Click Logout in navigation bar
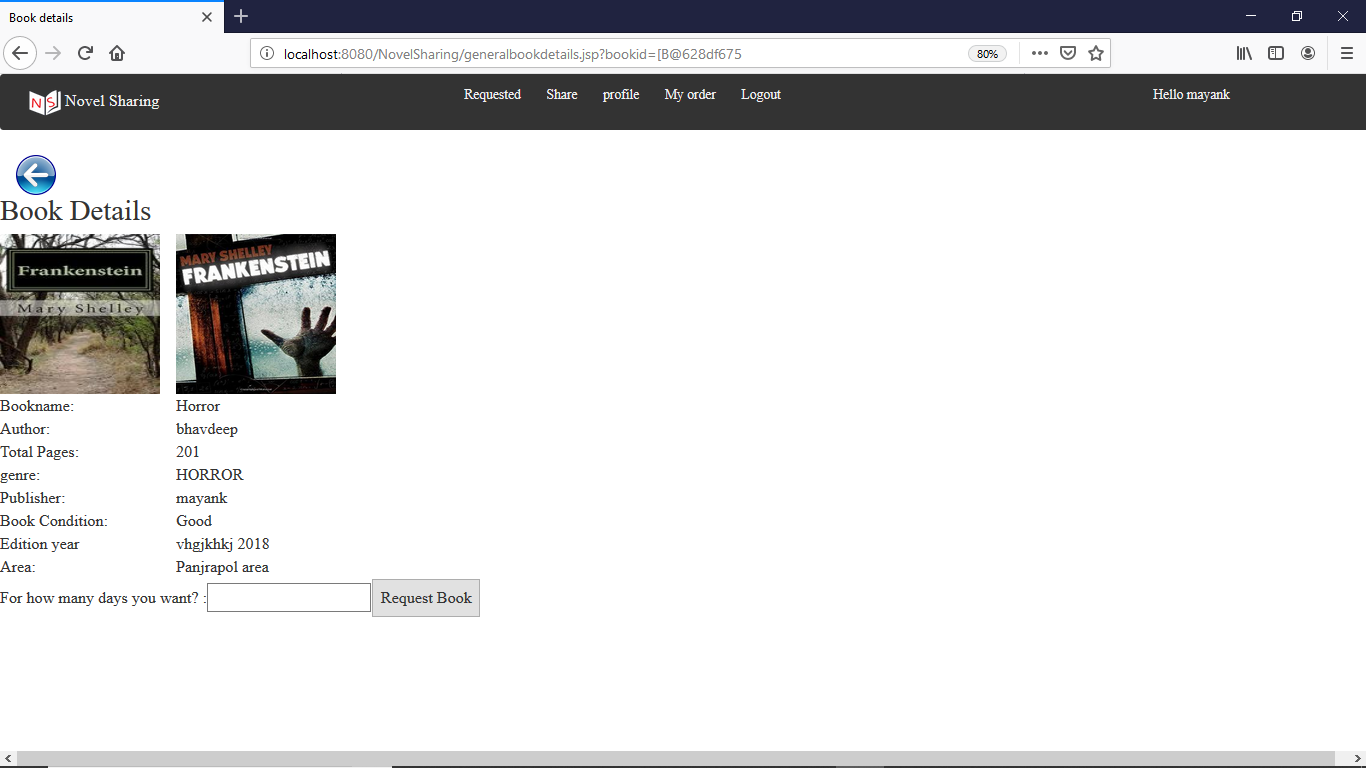The image size is (1366, 768). click(761, 94)
